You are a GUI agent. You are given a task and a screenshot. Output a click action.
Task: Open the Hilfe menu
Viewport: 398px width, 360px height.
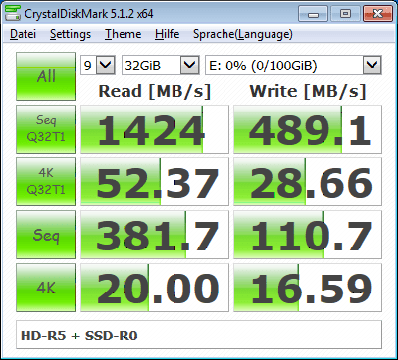click(x=167, y=34)
